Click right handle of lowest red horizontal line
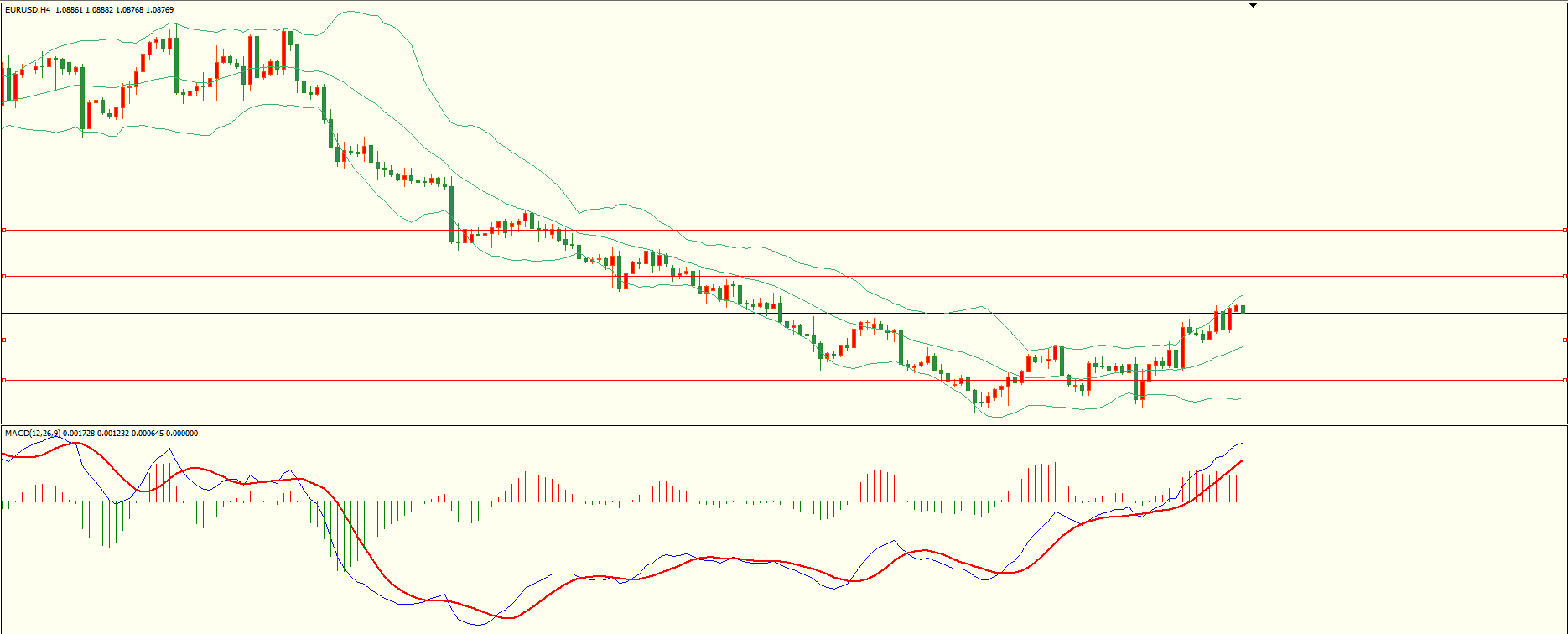Screen dimensions: 1568x634 1565,380
